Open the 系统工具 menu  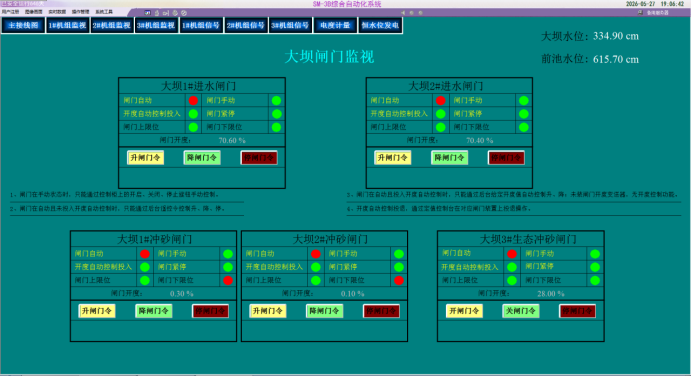[104, 12]
